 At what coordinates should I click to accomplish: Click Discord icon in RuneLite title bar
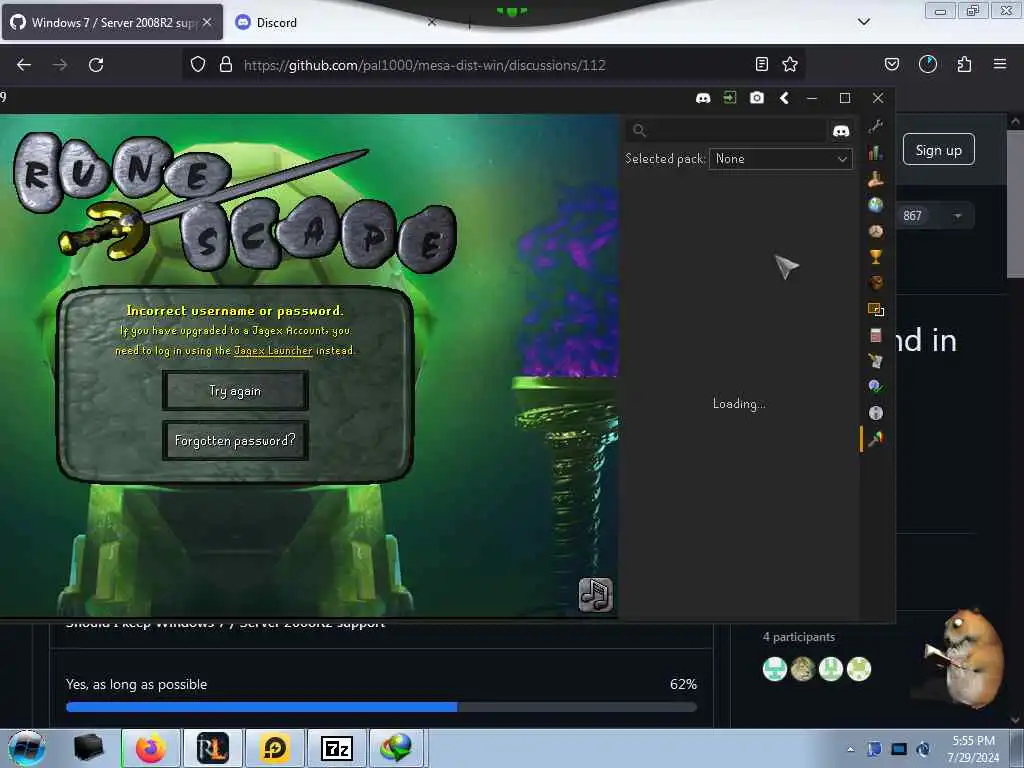pos(703,98)
